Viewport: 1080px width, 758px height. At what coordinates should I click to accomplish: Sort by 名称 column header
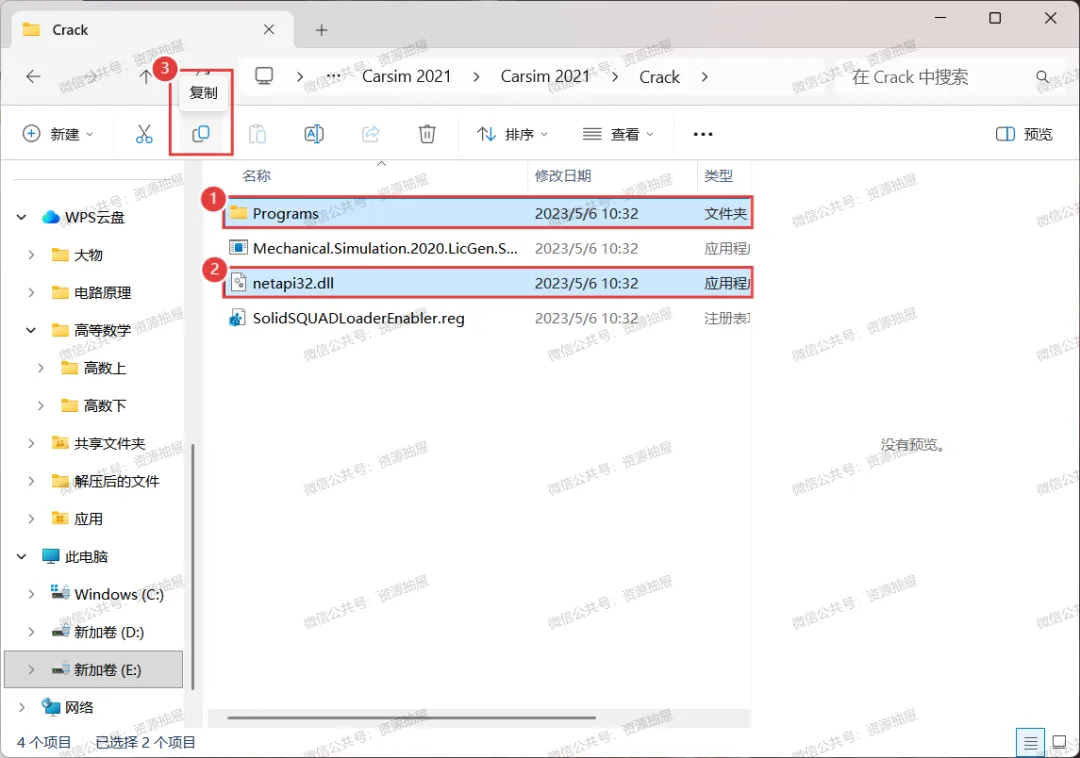256,176
